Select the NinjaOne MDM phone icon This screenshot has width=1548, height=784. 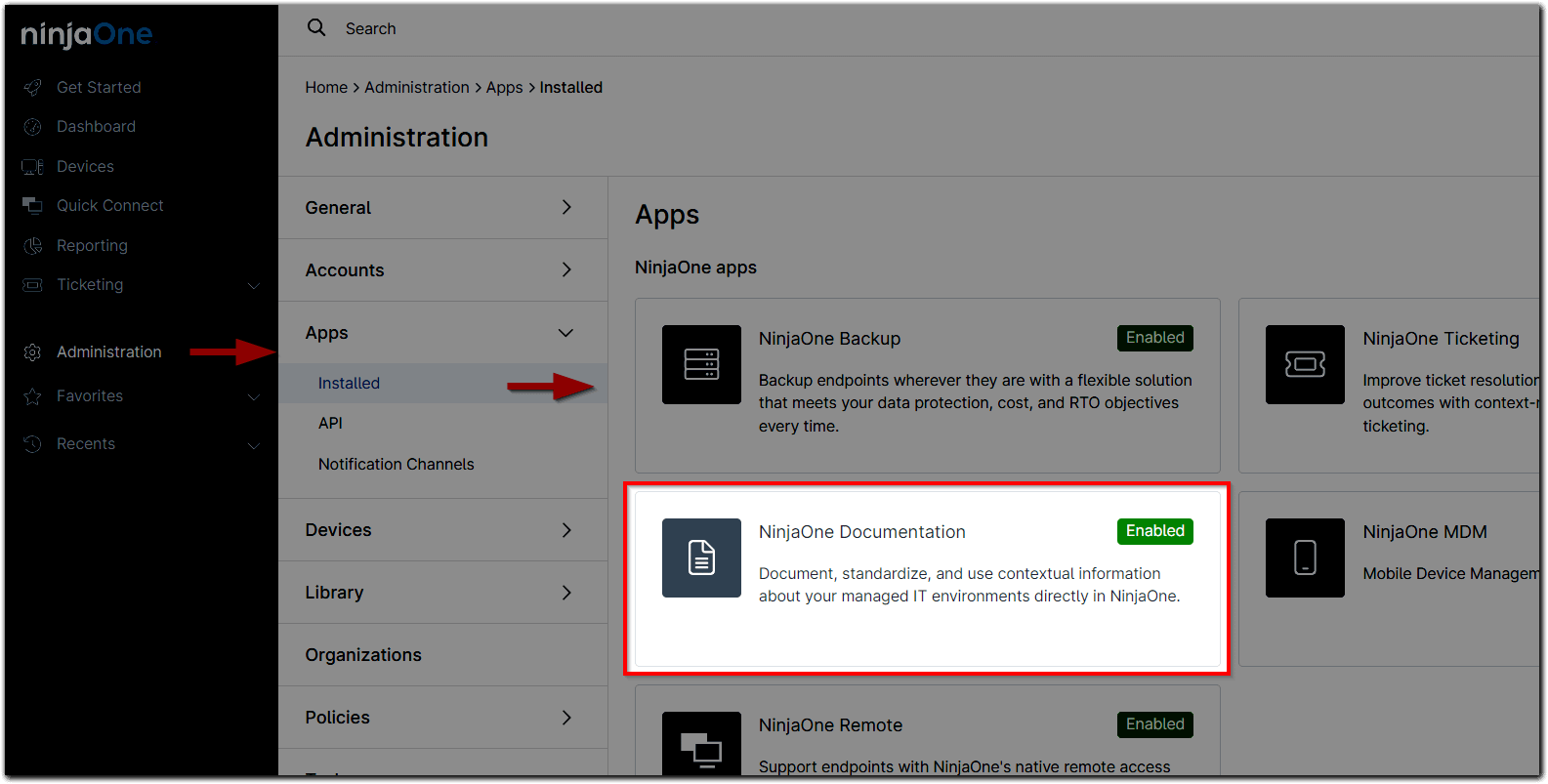(1305, 557)
